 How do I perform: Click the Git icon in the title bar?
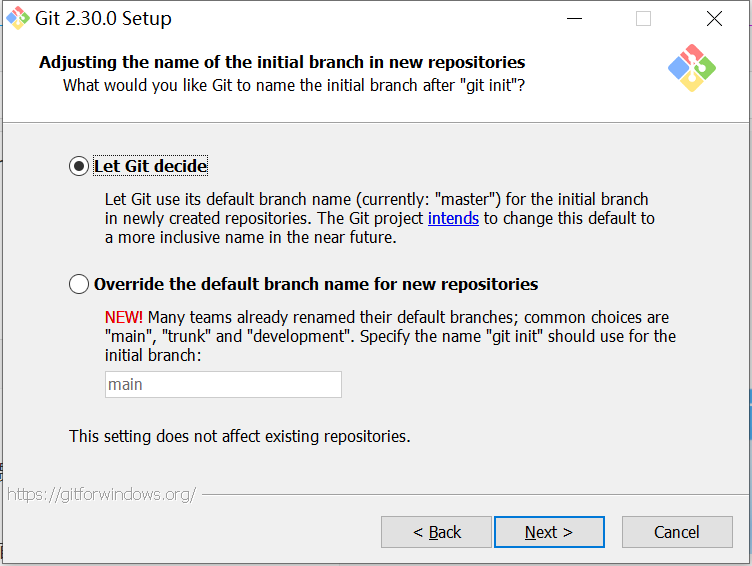click(18, 18)
